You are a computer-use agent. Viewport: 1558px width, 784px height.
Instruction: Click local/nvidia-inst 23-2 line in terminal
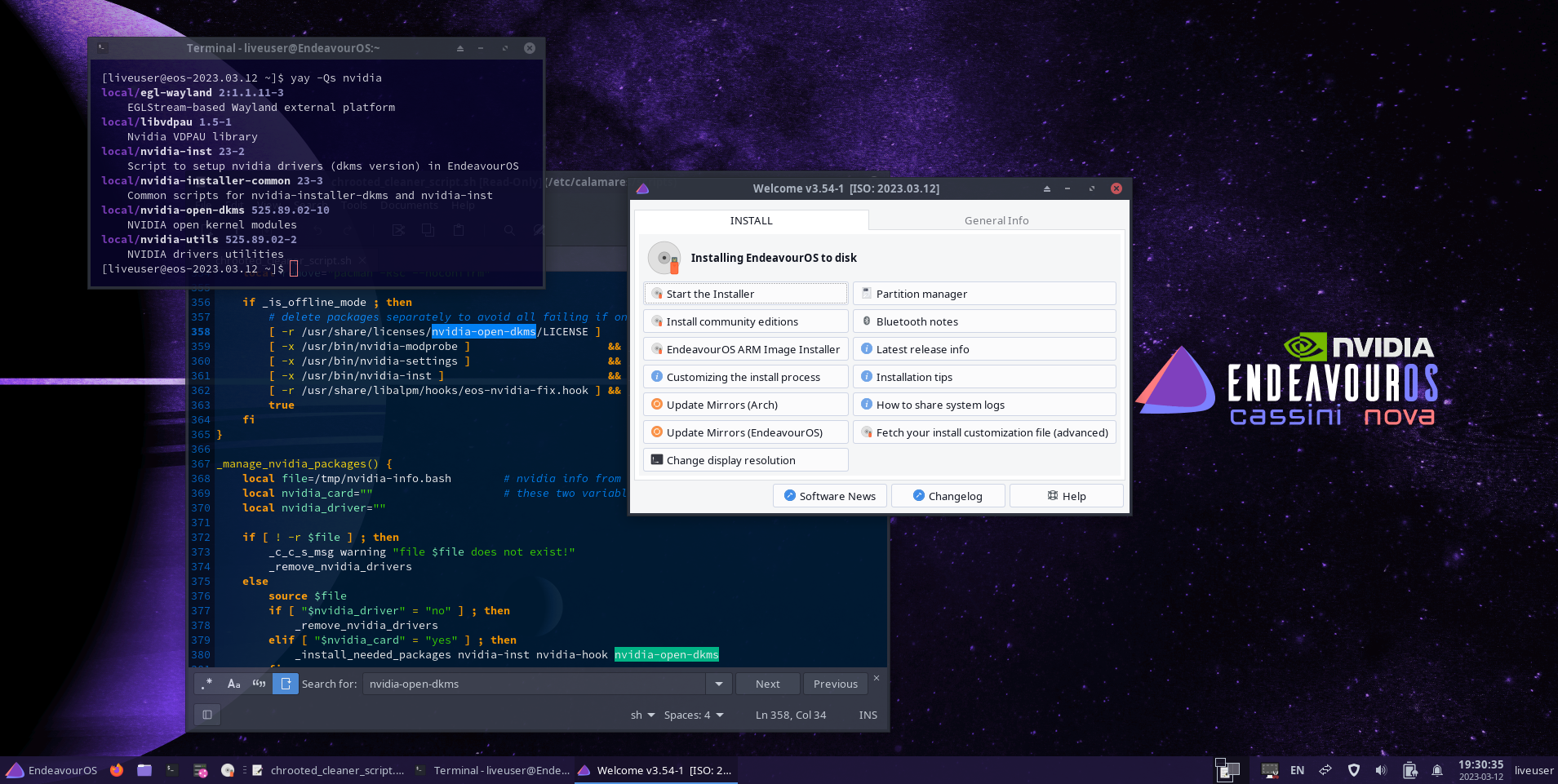click(x=173, y=151)
